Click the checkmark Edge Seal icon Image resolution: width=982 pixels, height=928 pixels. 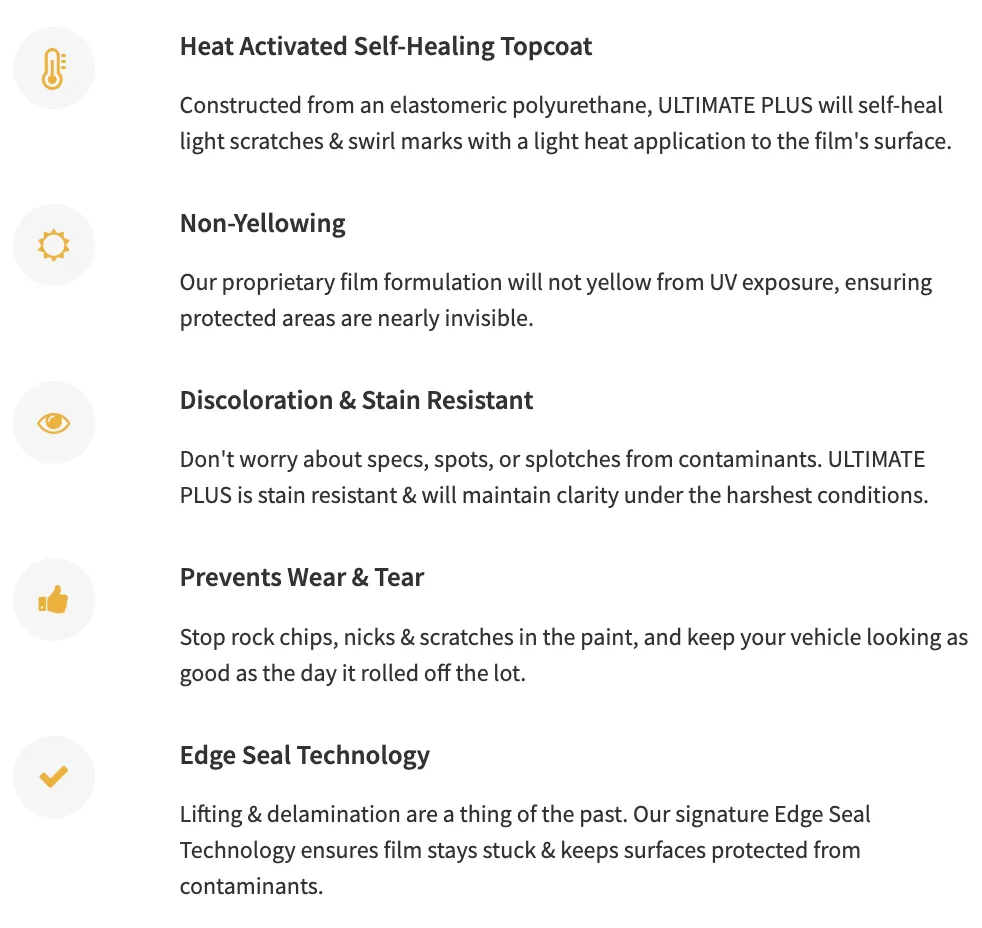(x=53, y=776)
